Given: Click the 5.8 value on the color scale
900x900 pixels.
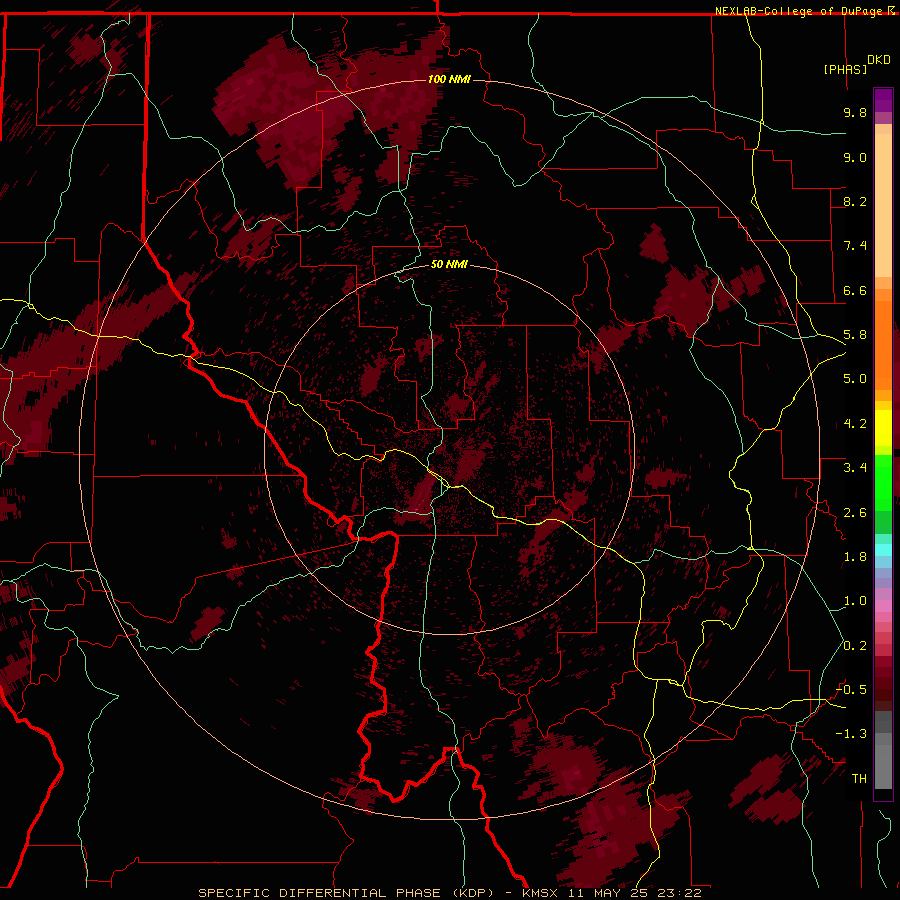Looking at the screenshot, I should click(x=855, y=335).
